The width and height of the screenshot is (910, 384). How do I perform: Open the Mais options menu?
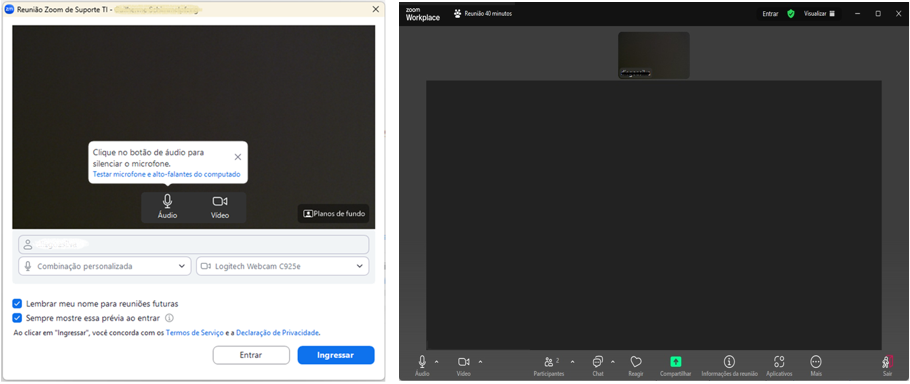pyautogui.click(x=816, y=365)
